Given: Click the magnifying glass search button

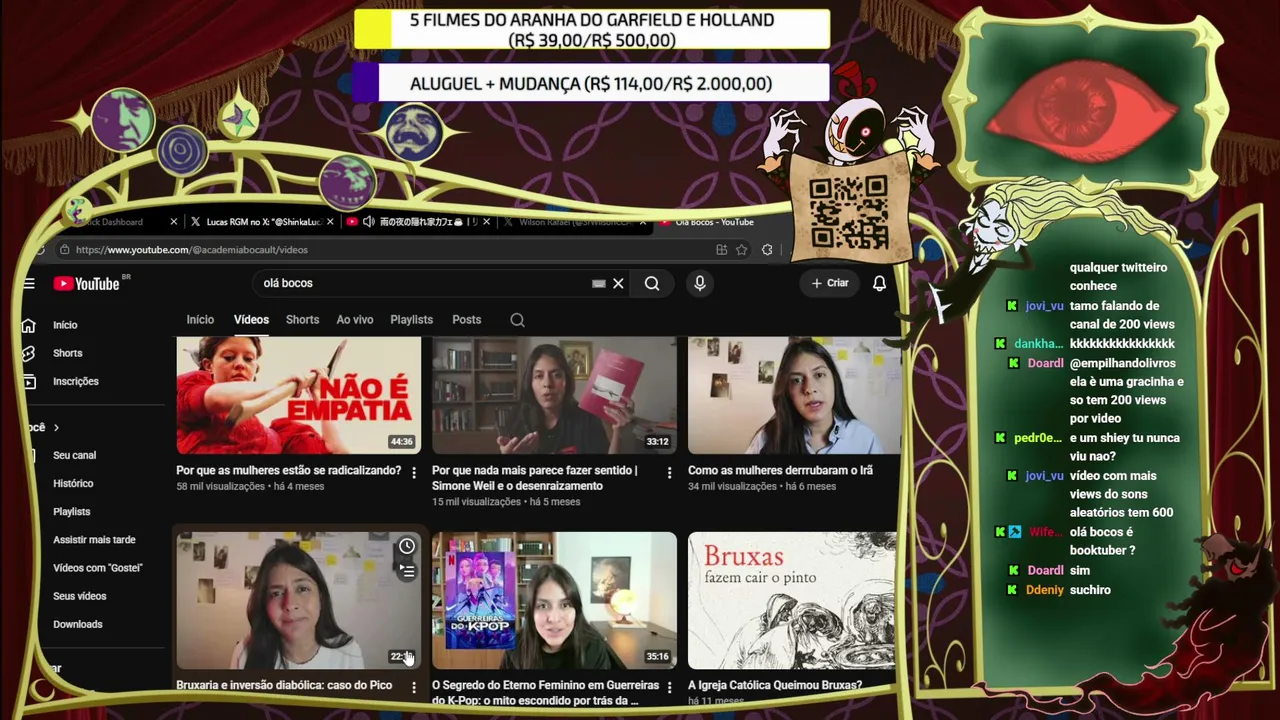Looking at the screenshot, I should 652,283.
